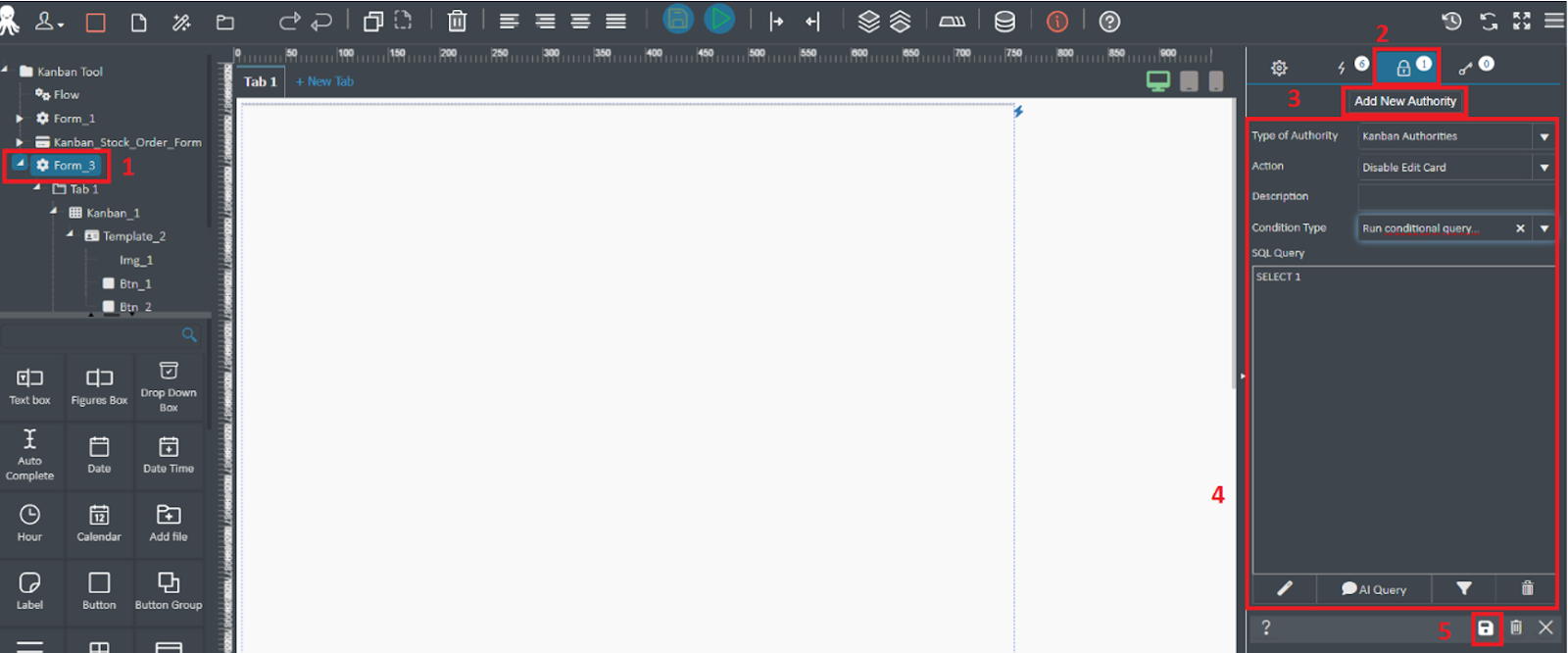Image resolution: width=1568 pixels, height=653 pixels.
Task: Click the indent right arrow icon
Action: [x=776, y=22]
